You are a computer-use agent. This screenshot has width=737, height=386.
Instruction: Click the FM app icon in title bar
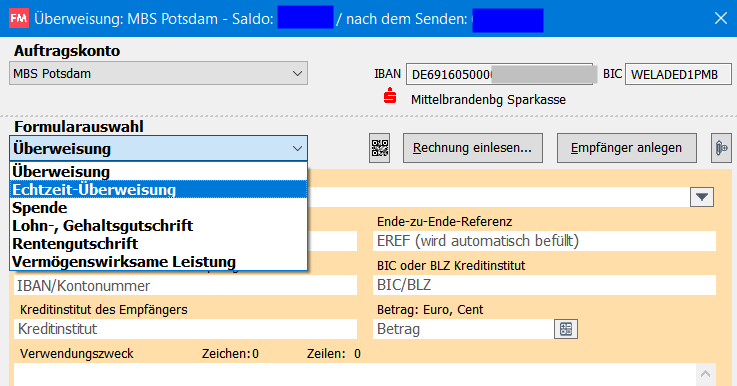pyautogui.click(x=19, y=18)
